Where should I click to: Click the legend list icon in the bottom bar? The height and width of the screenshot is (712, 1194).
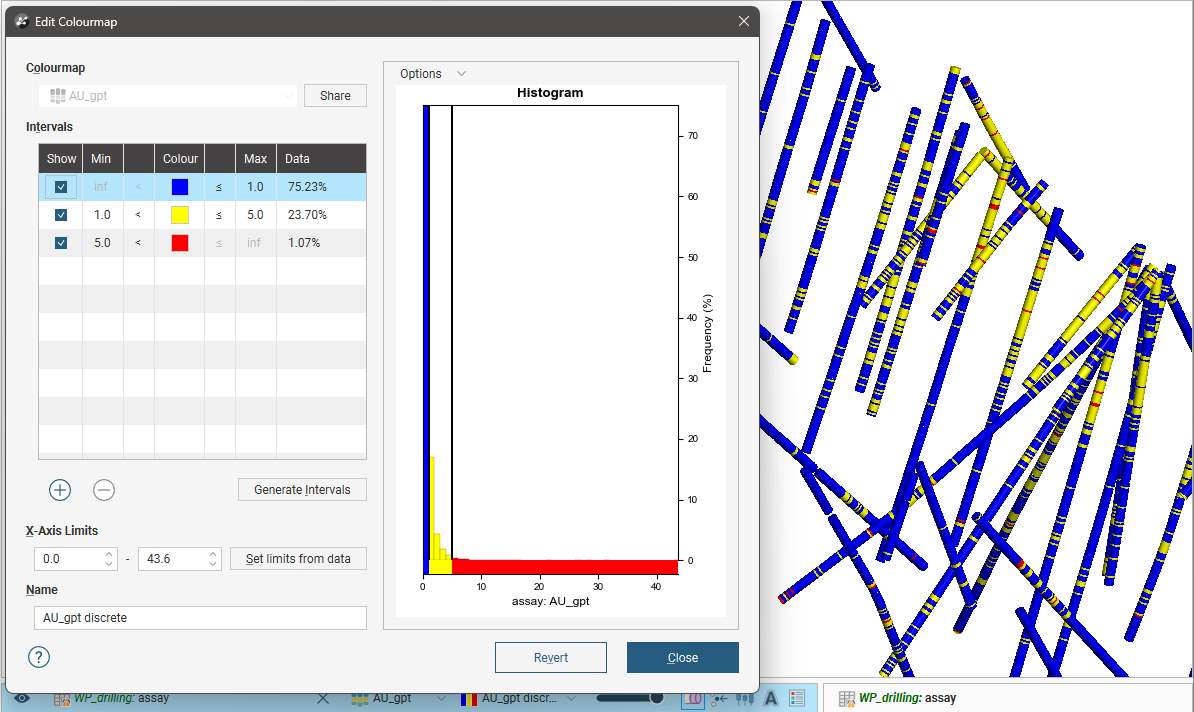click(x=797, y=698)
